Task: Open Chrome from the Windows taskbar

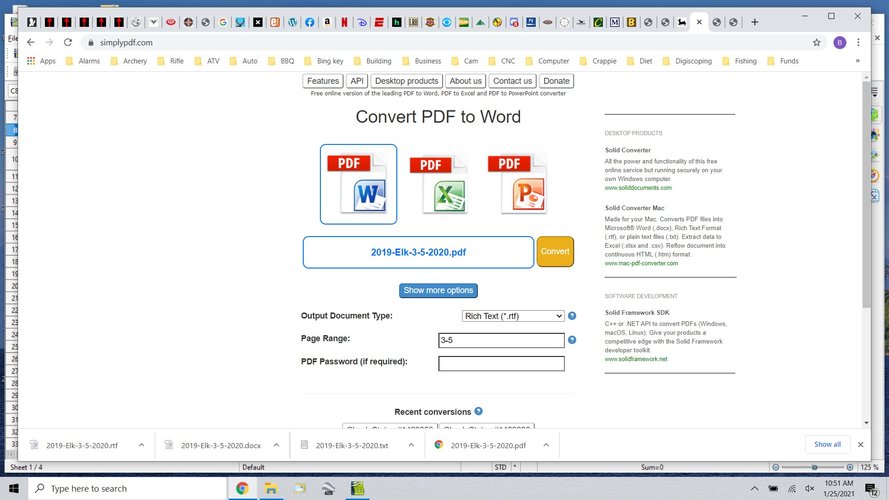Action: tap(242, 488)
